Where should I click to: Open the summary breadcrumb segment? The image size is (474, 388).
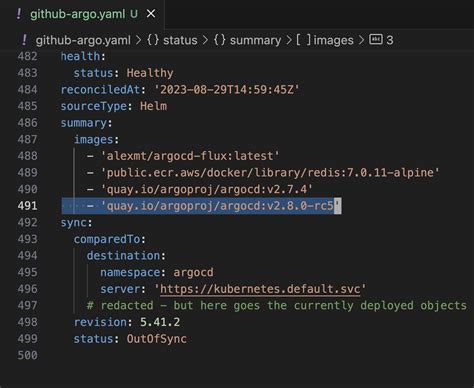point(255,40)
